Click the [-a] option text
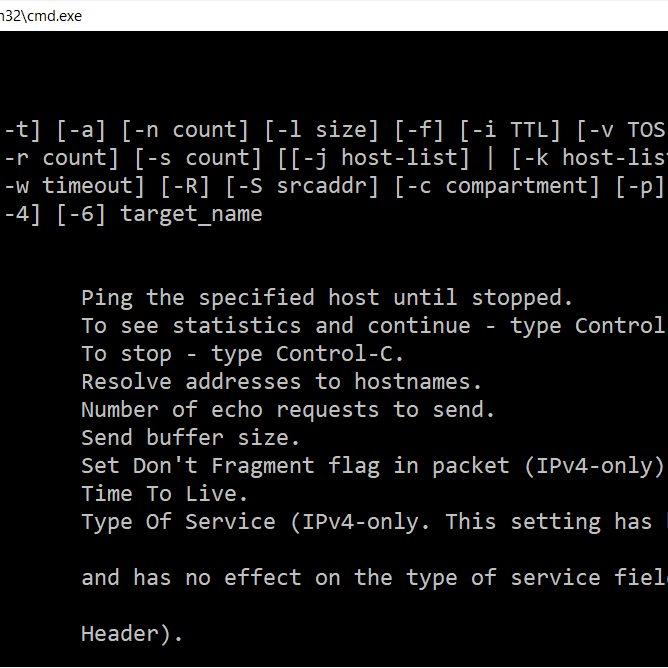 click(x=81, y=130)
